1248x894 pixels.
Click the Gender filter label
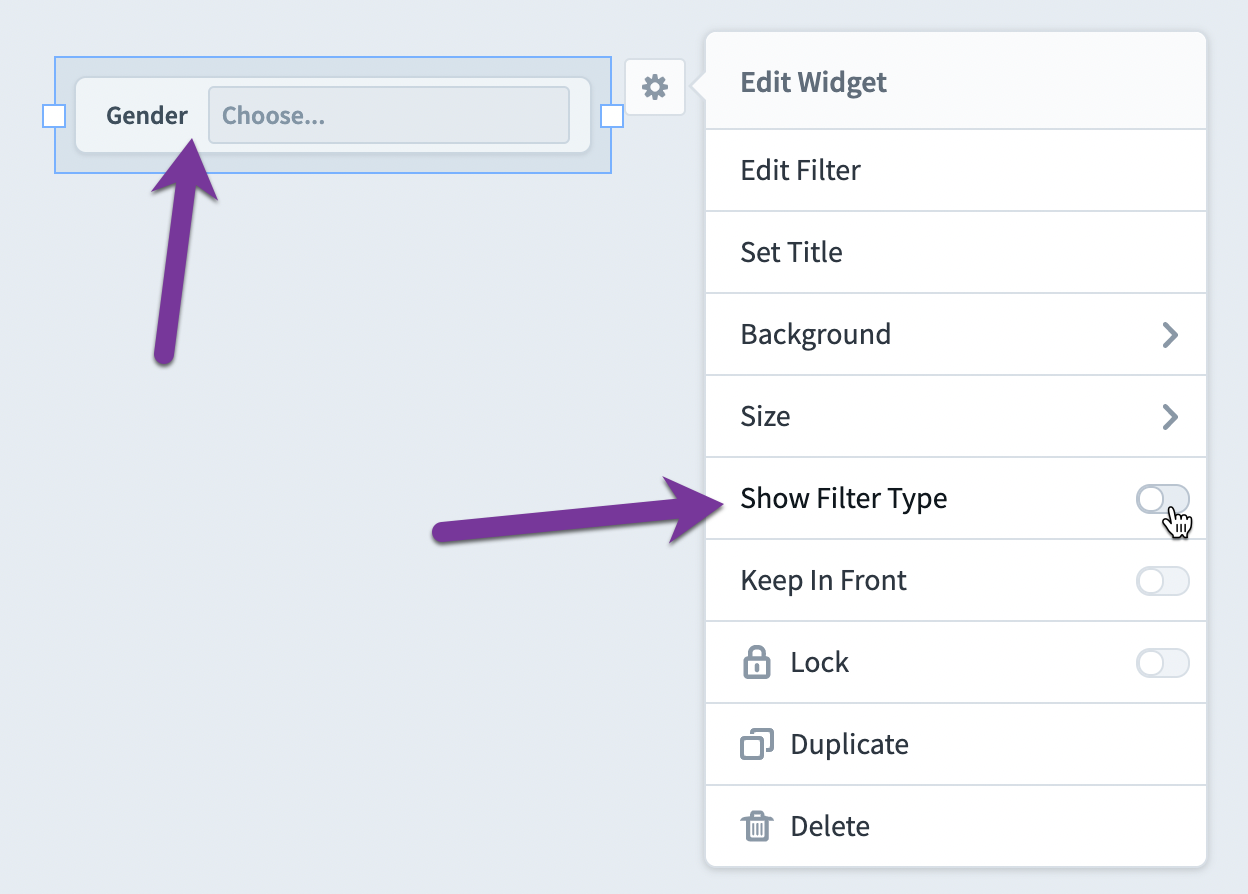(x=147, y=116)
